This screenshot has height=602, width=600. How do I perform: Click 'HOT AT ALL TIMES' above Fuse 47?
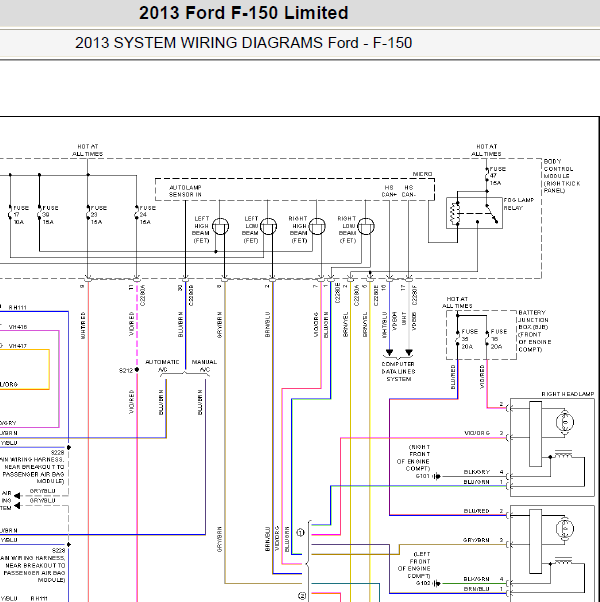coord(486,150)
